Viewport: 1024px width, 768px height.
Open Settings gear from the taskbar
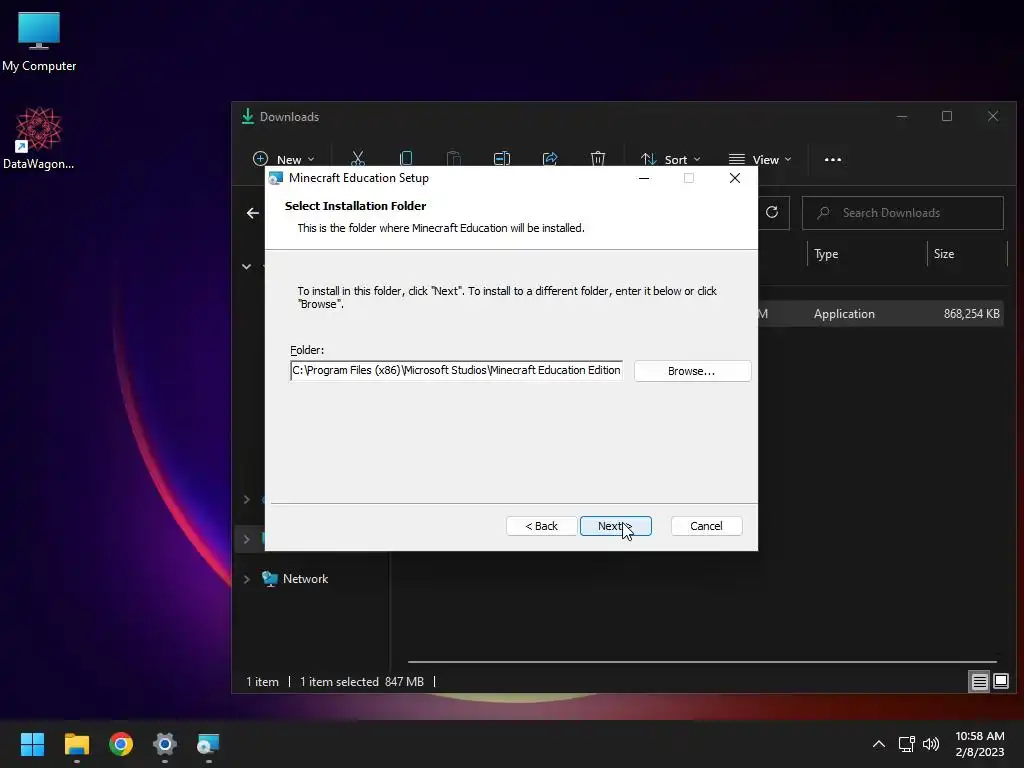165,744
